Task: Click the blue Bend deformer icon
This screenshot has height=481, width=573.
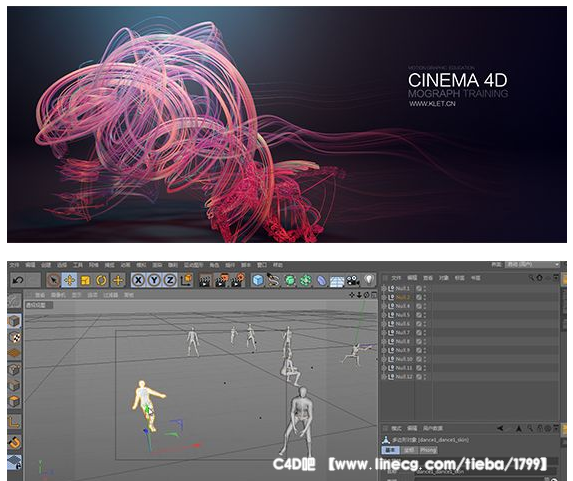Action: pyautogui.click(x=321, y=280)
